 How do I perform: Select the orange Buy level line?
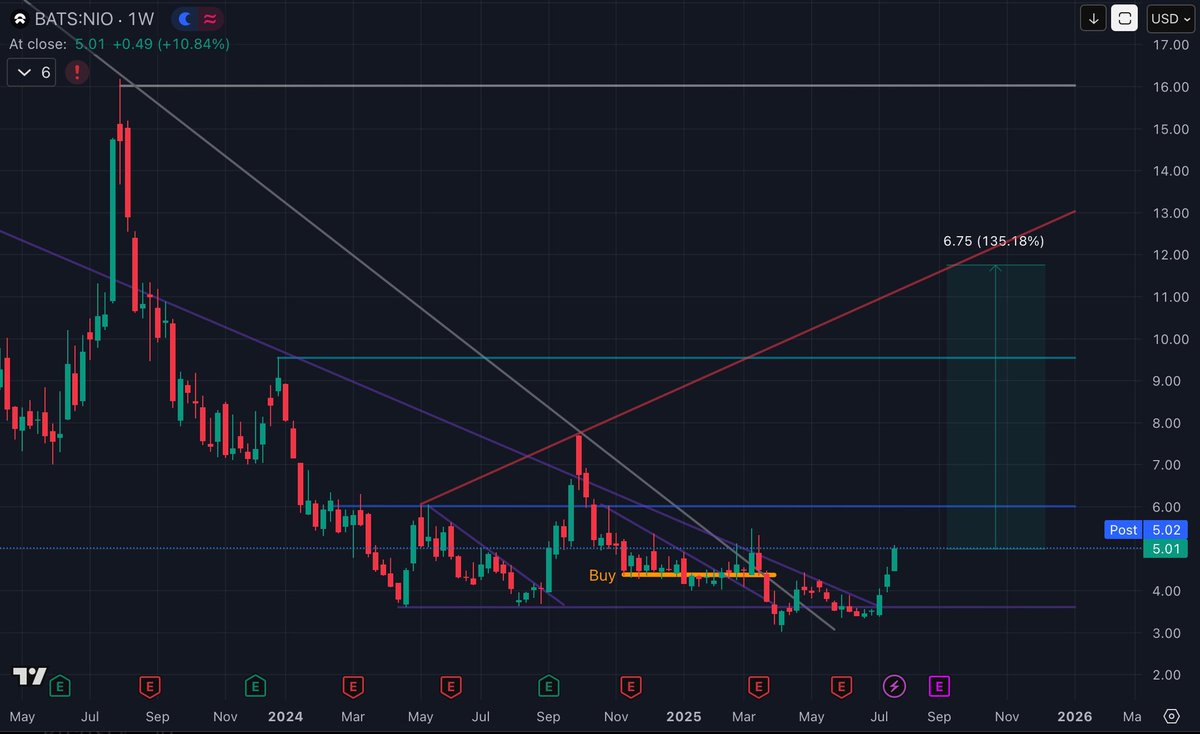pos(699,575)
